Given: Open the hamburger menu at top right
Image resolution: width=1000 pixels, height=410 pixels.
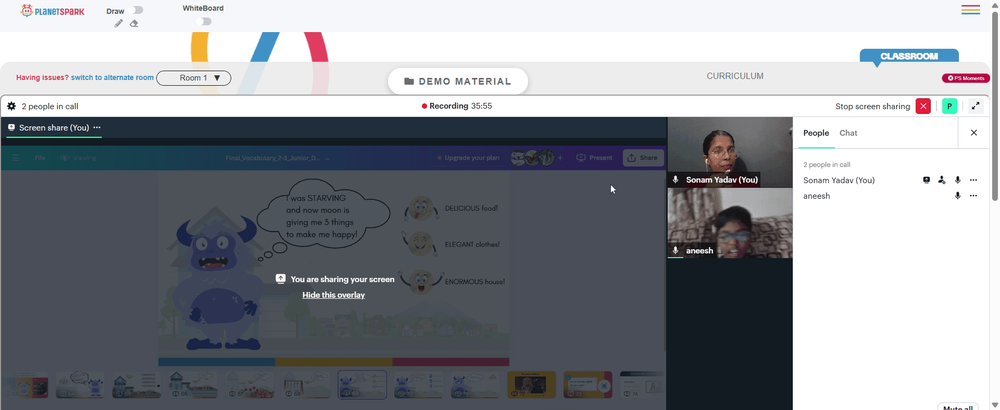Looking at the screenshot, I should [971, 10].
